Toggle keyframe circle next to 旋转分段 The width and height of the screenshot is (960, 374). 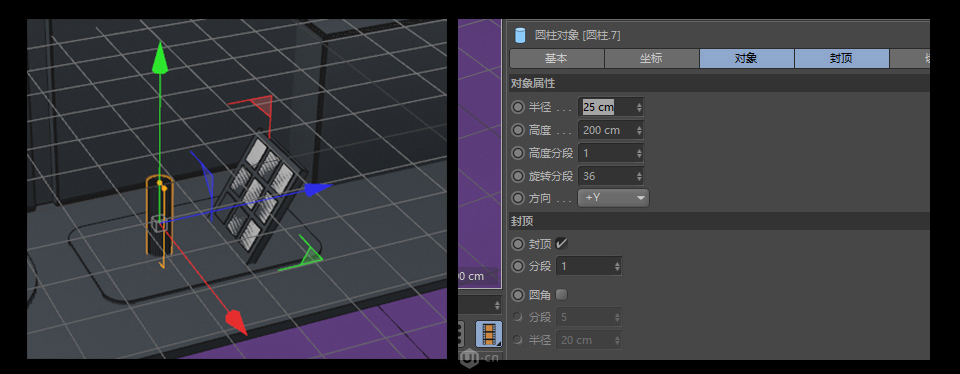[x=518, y=176]
